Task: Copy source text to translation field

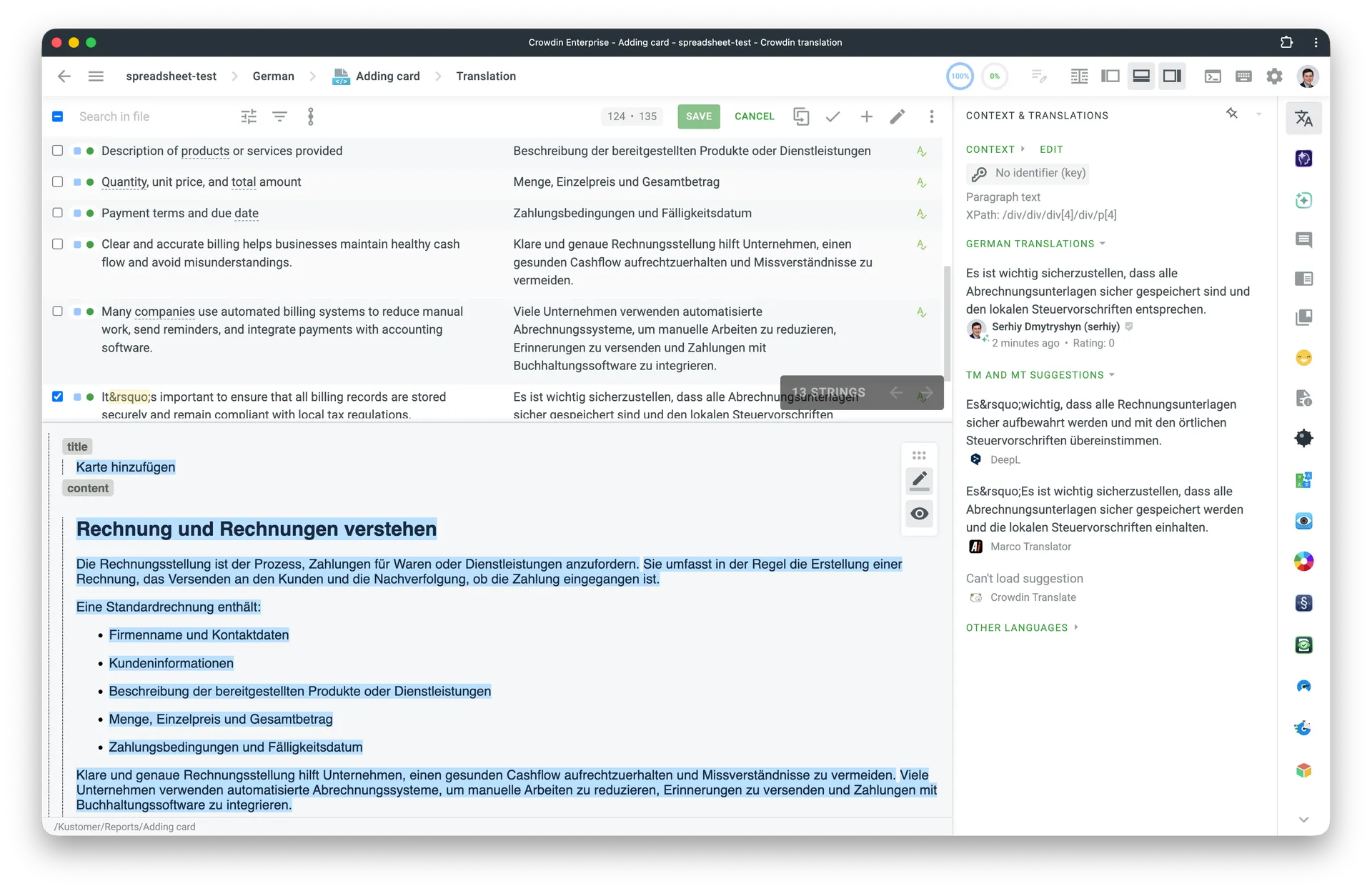Action: point(801,116)
